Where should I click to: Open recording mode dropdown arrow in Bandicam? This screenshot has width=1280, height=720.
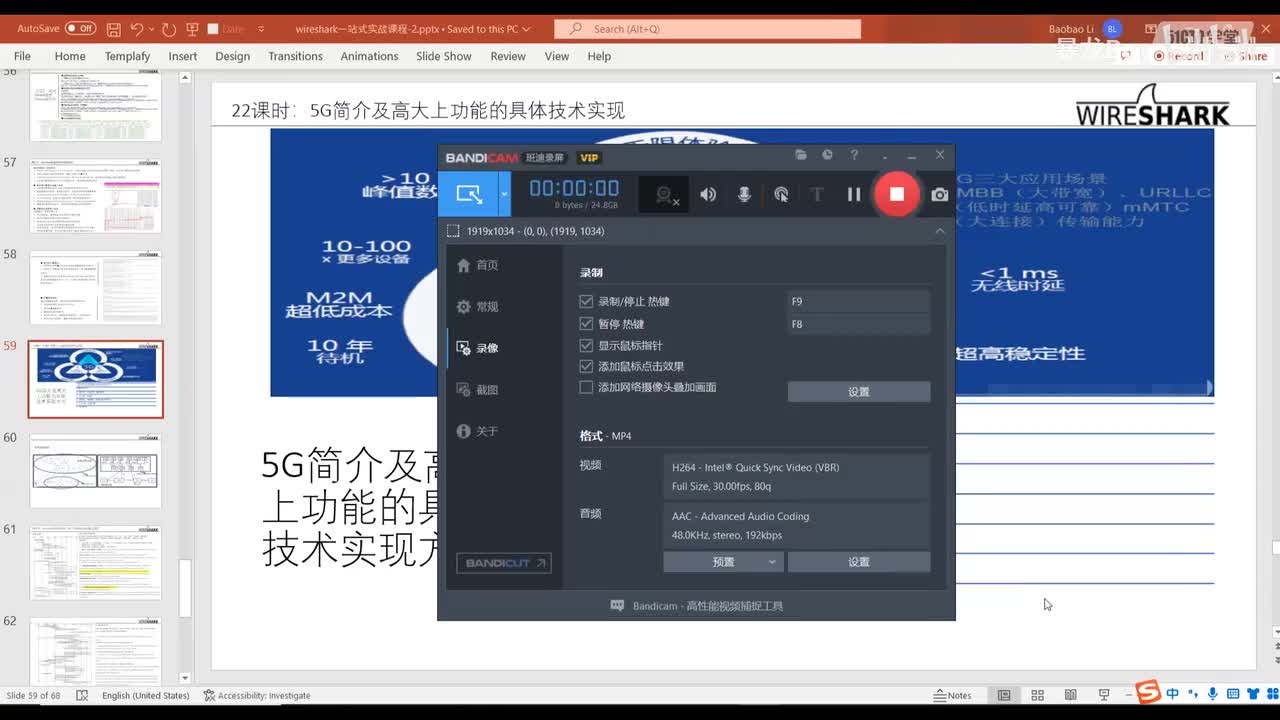click(x=504, y=194)
